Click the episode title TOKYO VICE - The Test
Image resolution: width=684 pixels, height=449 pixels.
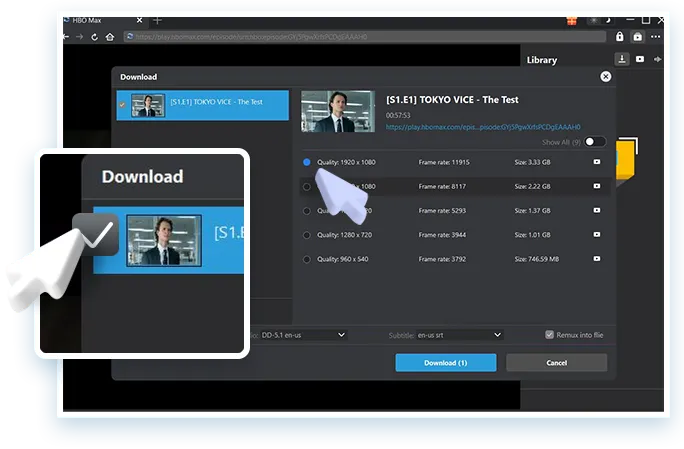[452, 100]
